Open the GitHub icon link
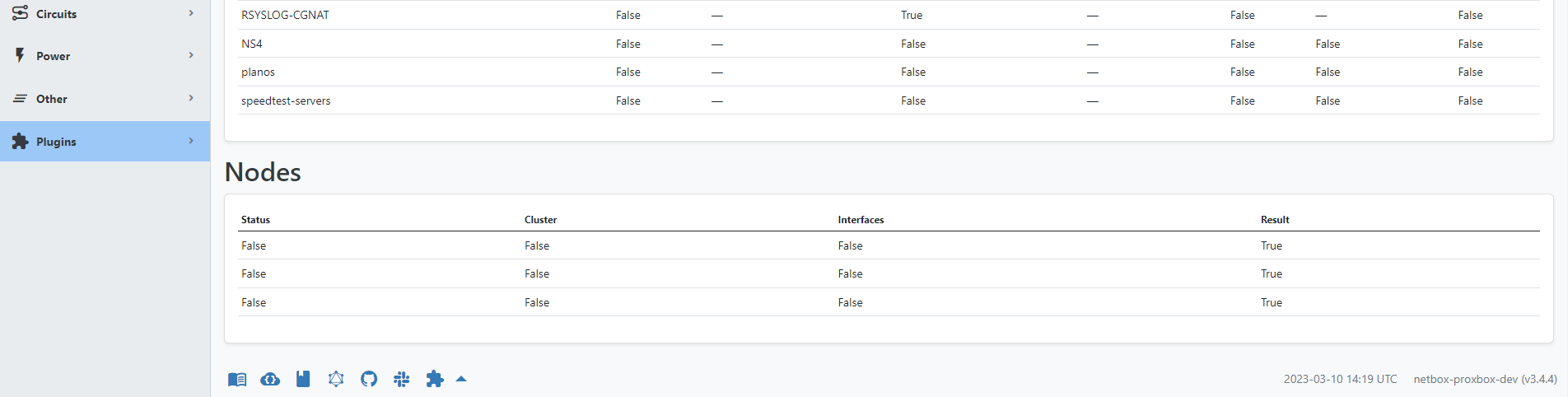The height and width of the screenshot is (397, 1568). (x=369, y=379)
